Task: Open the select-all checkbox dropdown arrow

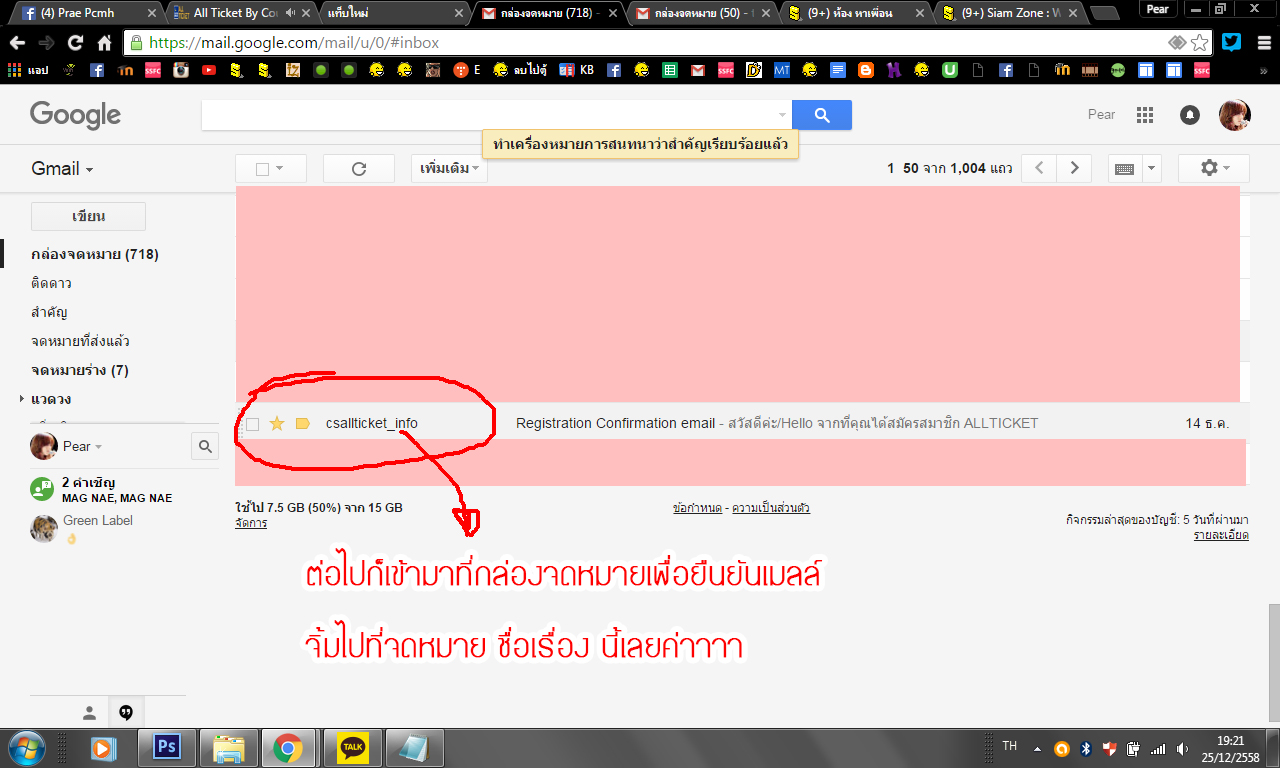Action: coord(279,169)
